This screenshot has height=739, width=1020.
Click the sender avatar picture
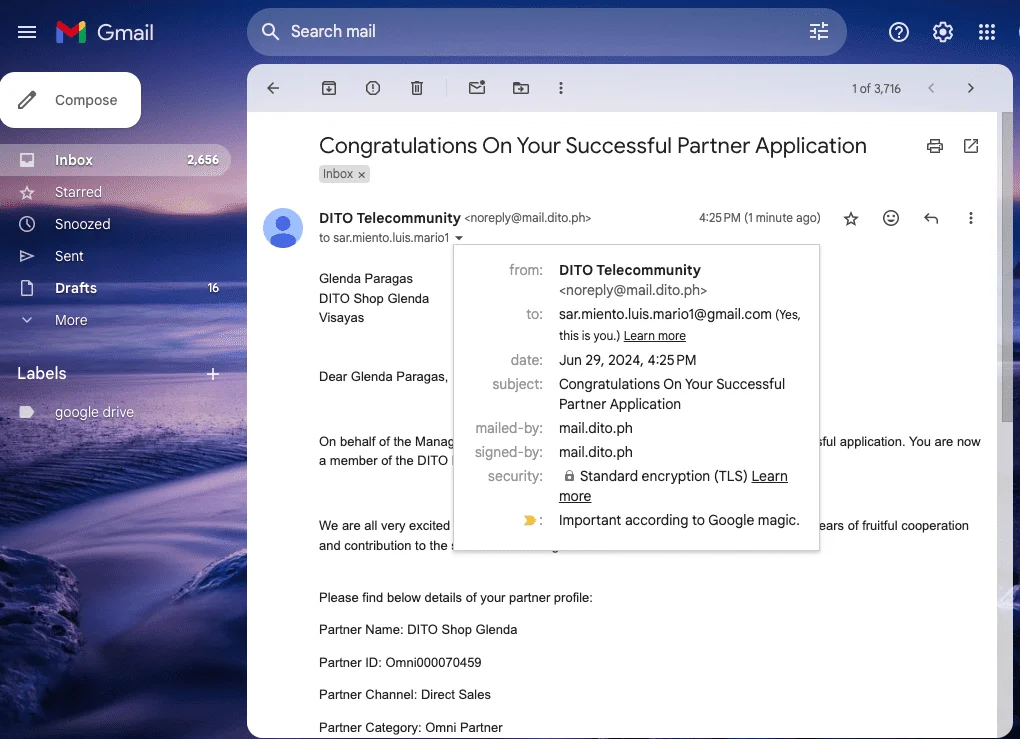283,228
